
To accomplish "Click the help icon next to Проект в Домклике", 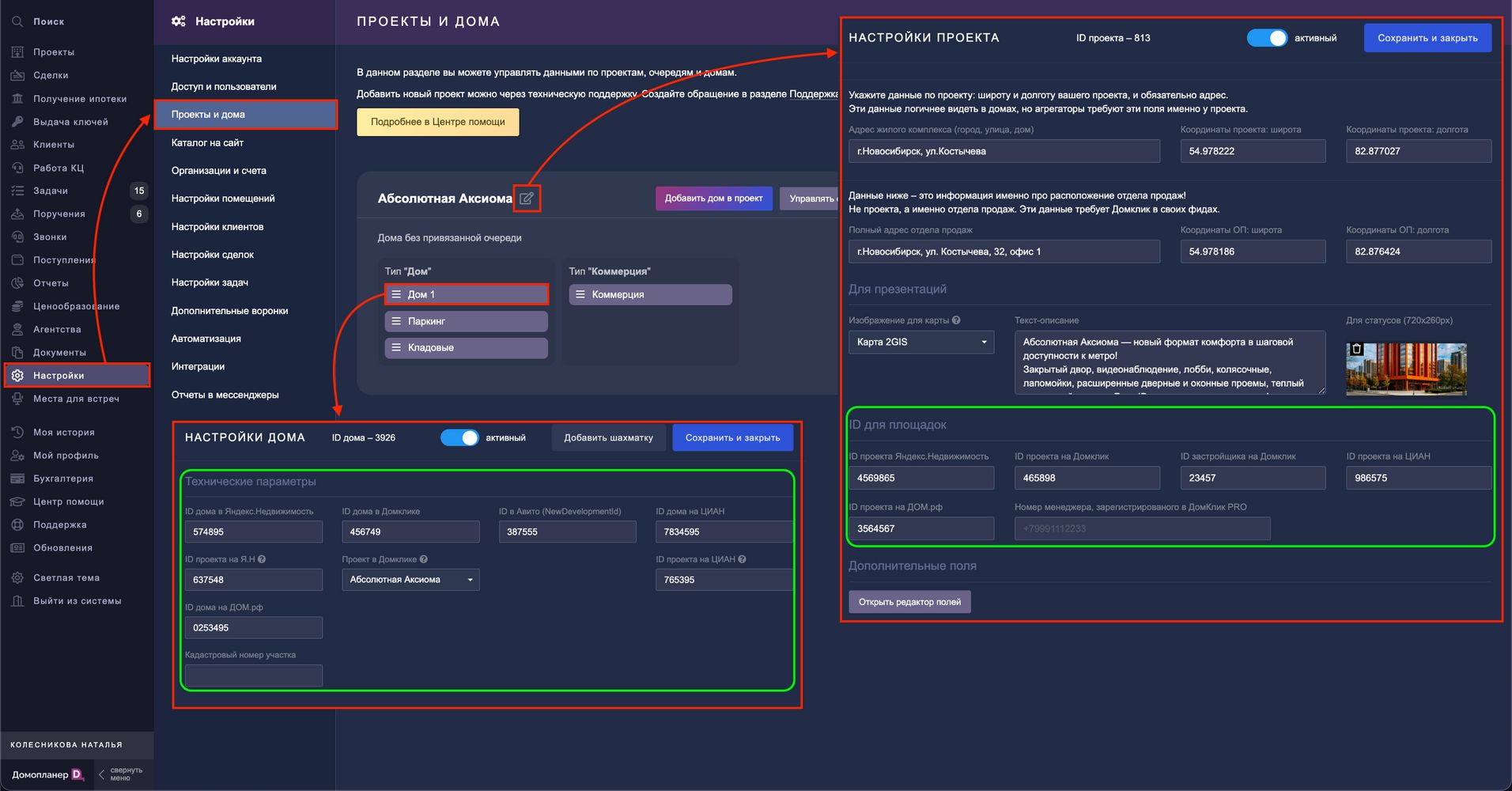I will pos(424,559).
